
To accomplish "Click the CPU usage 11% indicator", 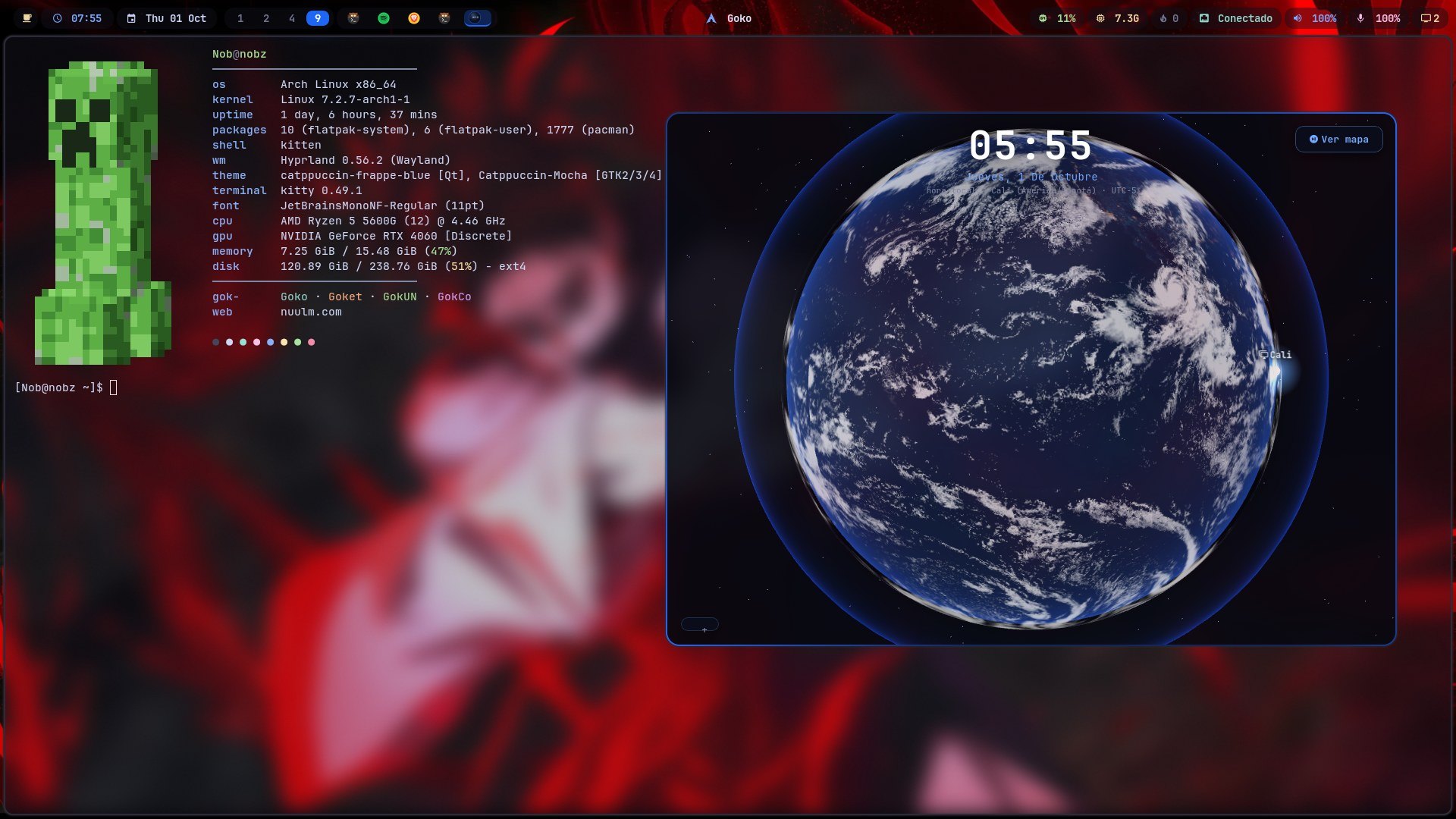I will [x=1057, y=18].
